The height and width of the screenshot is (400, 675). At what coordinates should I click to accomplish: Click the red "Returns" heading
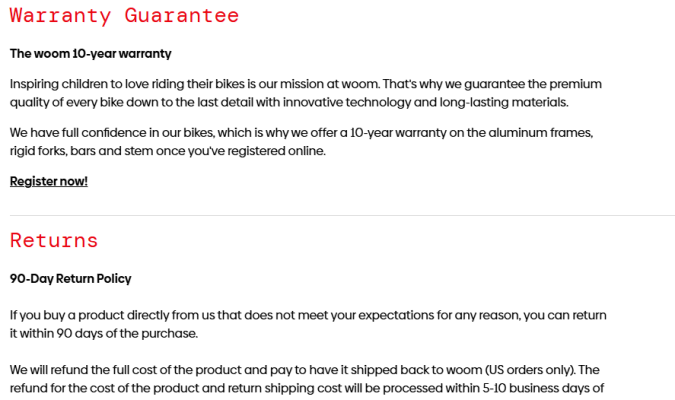coord(54,241)
